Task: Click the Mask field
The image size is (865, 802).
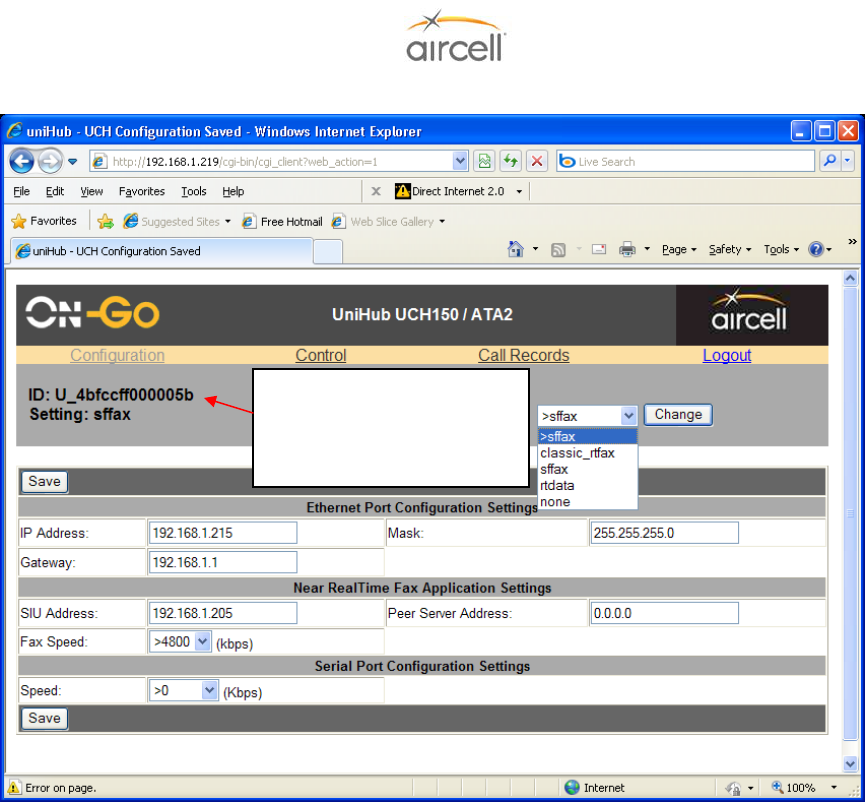Action: (x=664, y=533)
